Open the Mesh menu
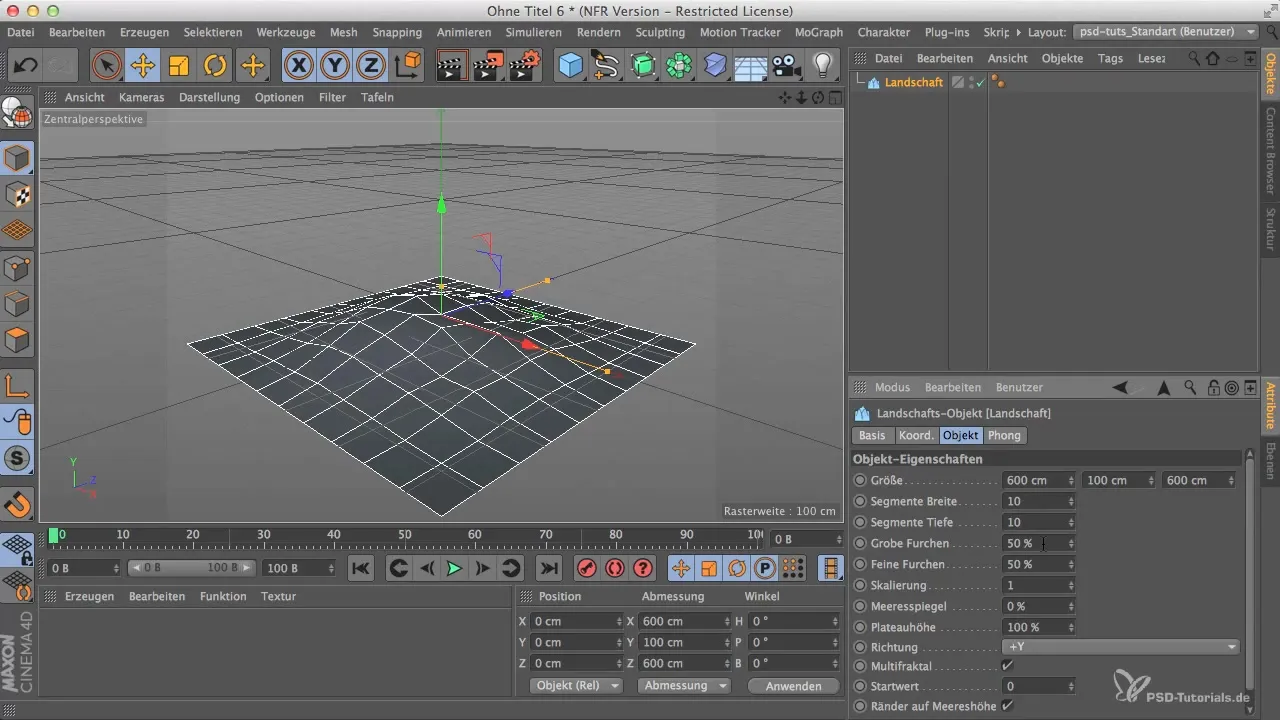This screenshot has height=720, width=1280. pyautogui.click(x=343, y=32)
